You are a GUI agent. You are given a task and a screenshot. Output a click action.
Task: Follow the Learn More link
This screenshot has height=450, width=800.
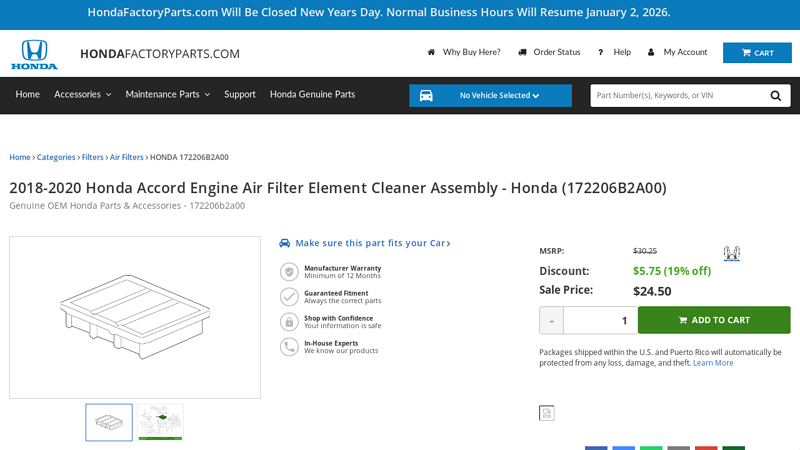[x=713, y=363]
